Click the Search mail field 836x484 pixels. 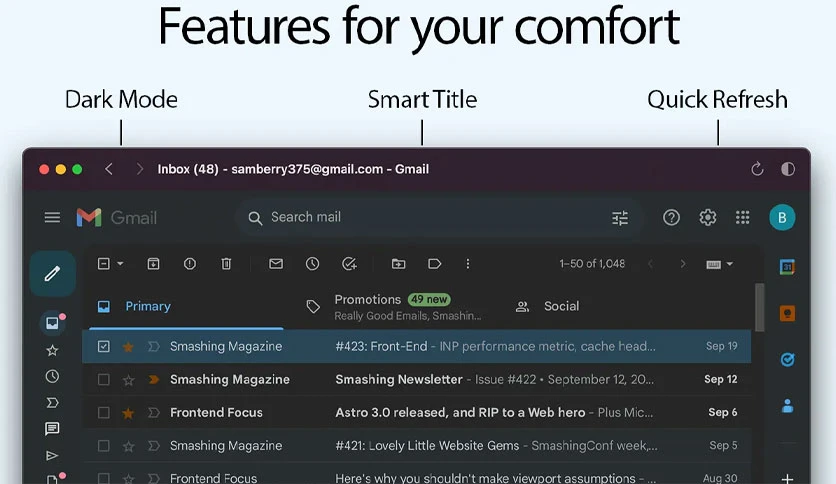439,217
